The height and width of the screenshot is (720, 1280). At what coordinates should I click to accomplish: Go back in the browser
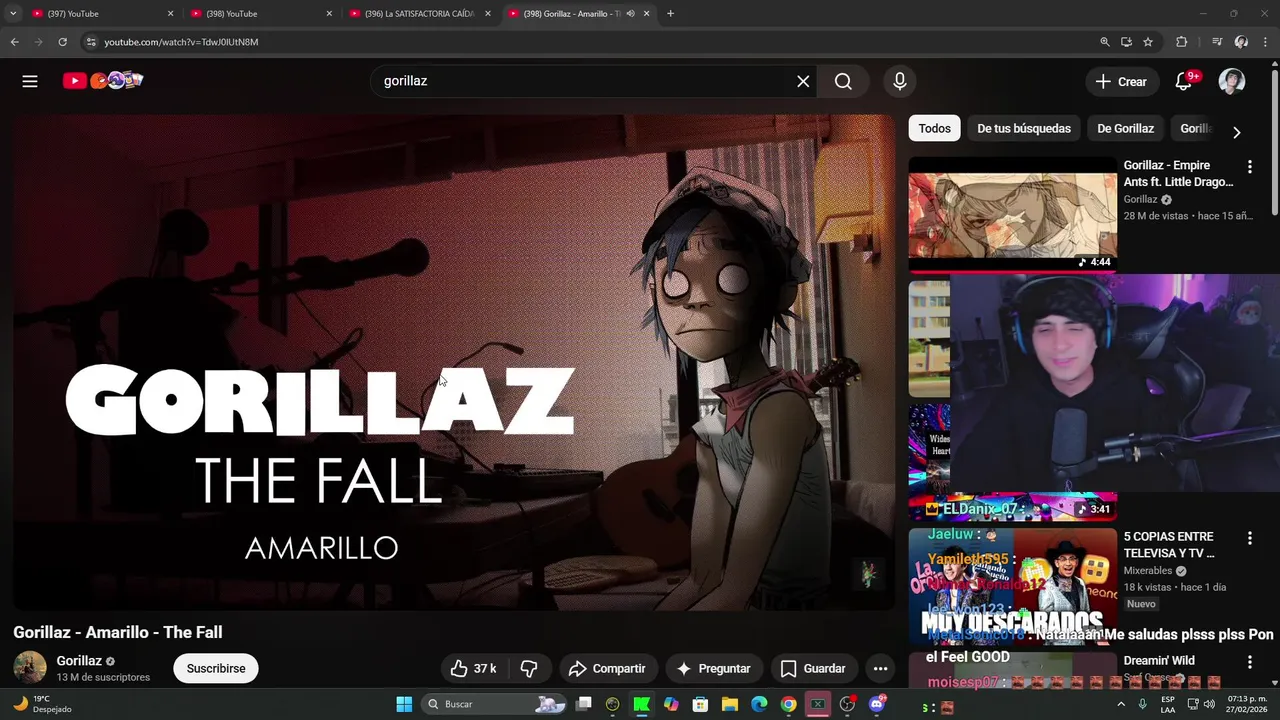point(14,42)
